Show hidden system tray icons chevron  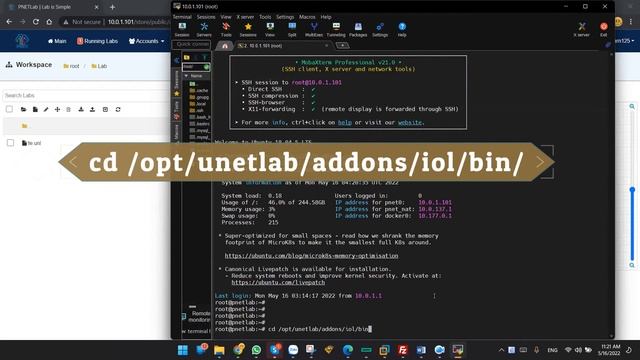point(501,350)
